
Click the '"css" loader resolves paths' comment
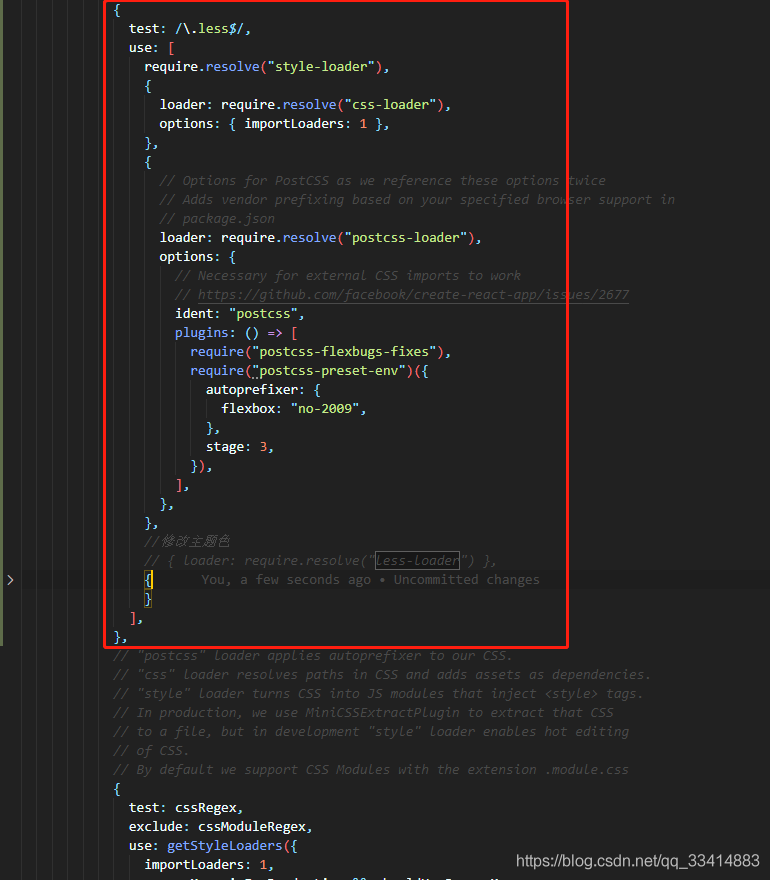pyautogui.click(x=382, y=675)
